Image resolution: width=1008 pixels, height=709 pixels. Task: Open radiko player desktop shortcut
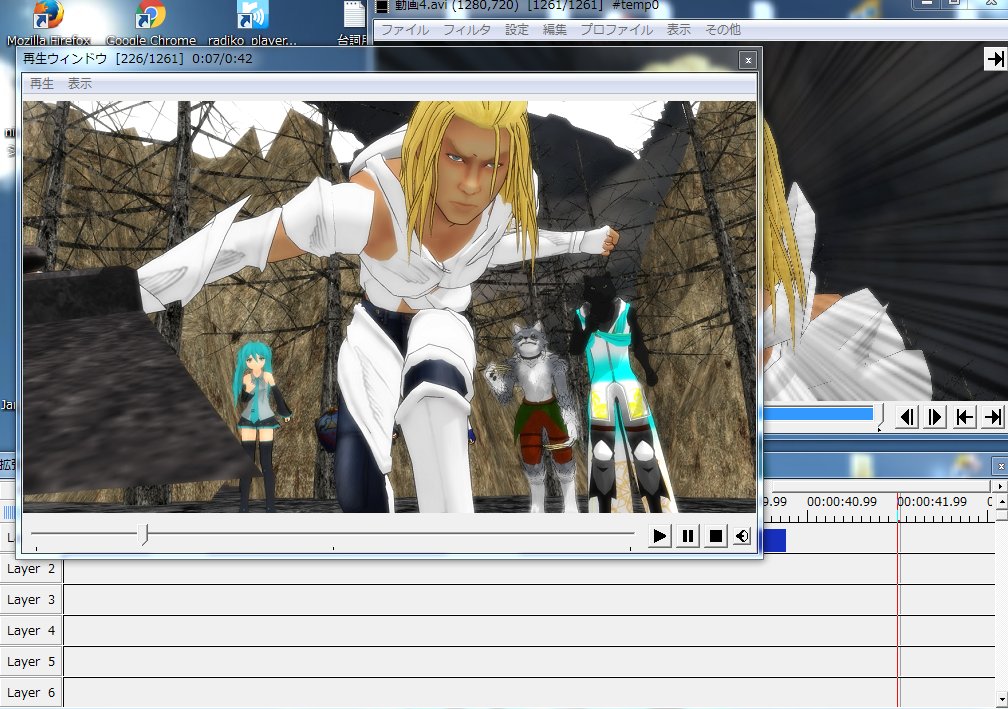252,23
